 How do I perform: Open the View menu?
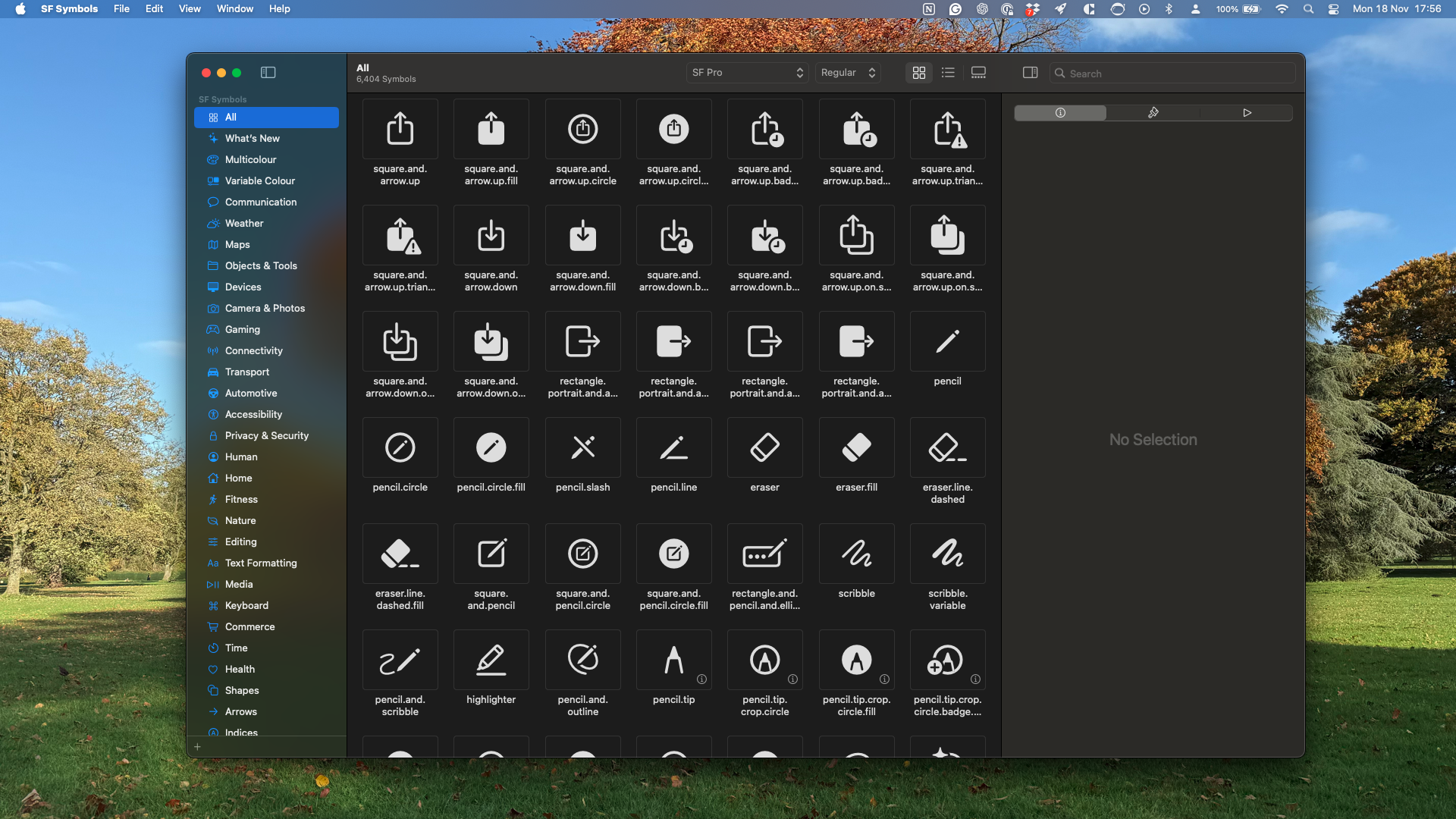point(190,9)
